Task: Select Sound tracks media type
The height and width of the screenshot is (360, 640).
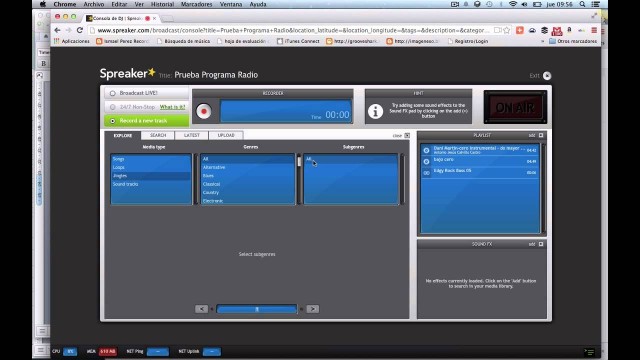Action: click(151, 184)
